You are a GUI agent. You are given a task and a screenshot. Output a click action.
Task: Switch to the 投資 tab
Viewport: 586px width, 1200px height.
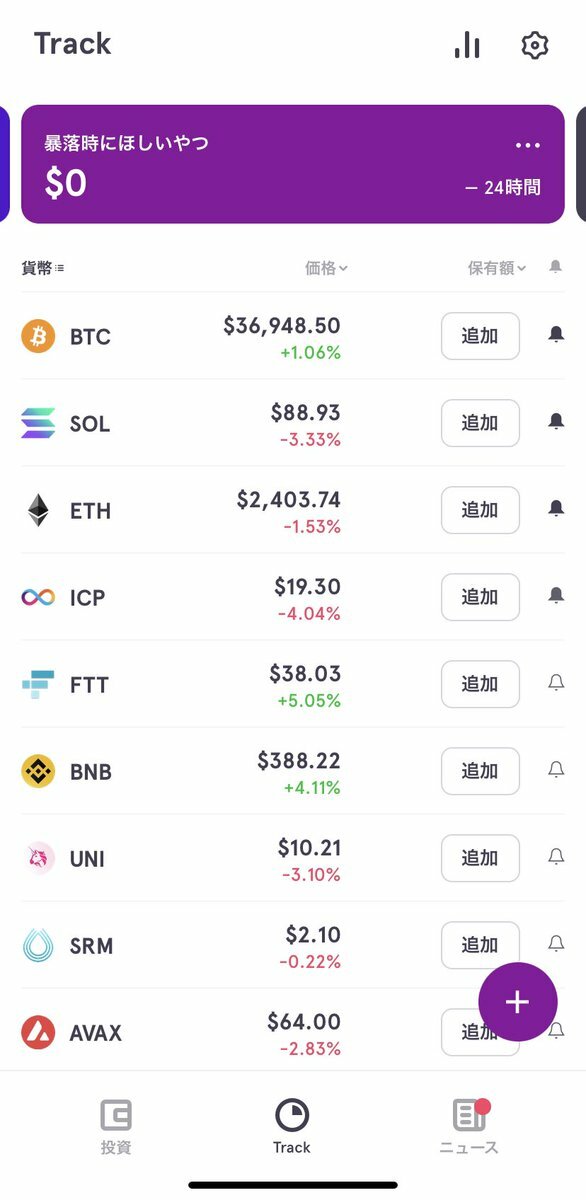pyautogui.click(x=116, y=1127)
